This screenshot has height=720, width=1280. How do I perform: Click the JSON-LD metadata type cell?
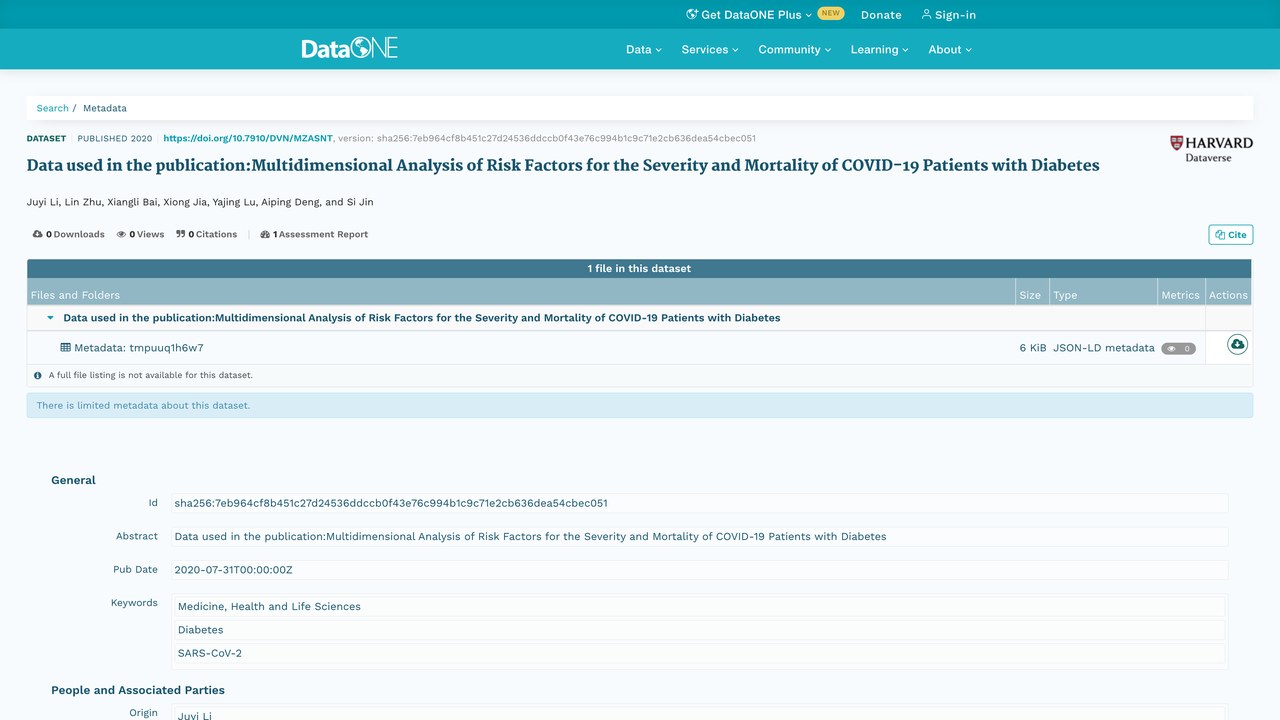click(x=1104, y=348)
